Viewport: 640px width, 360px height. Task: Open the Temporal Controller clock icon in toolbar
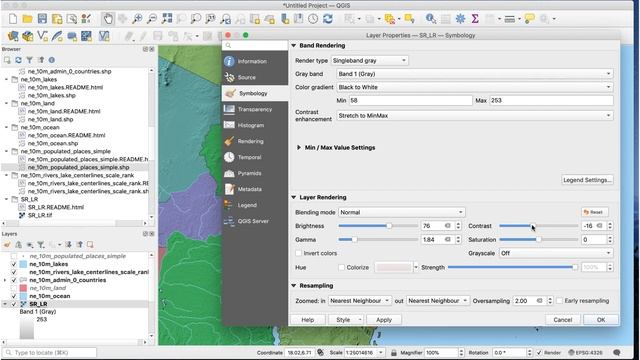[313, 19]
